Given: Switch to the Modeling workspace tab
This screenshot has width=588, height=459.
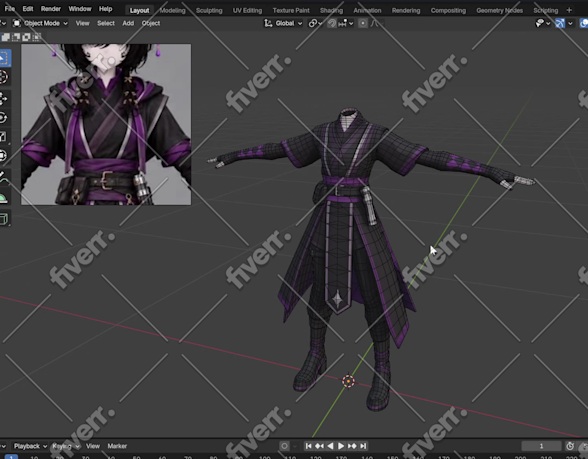Looking at the screenshot, I should click(x=172, y=10).
